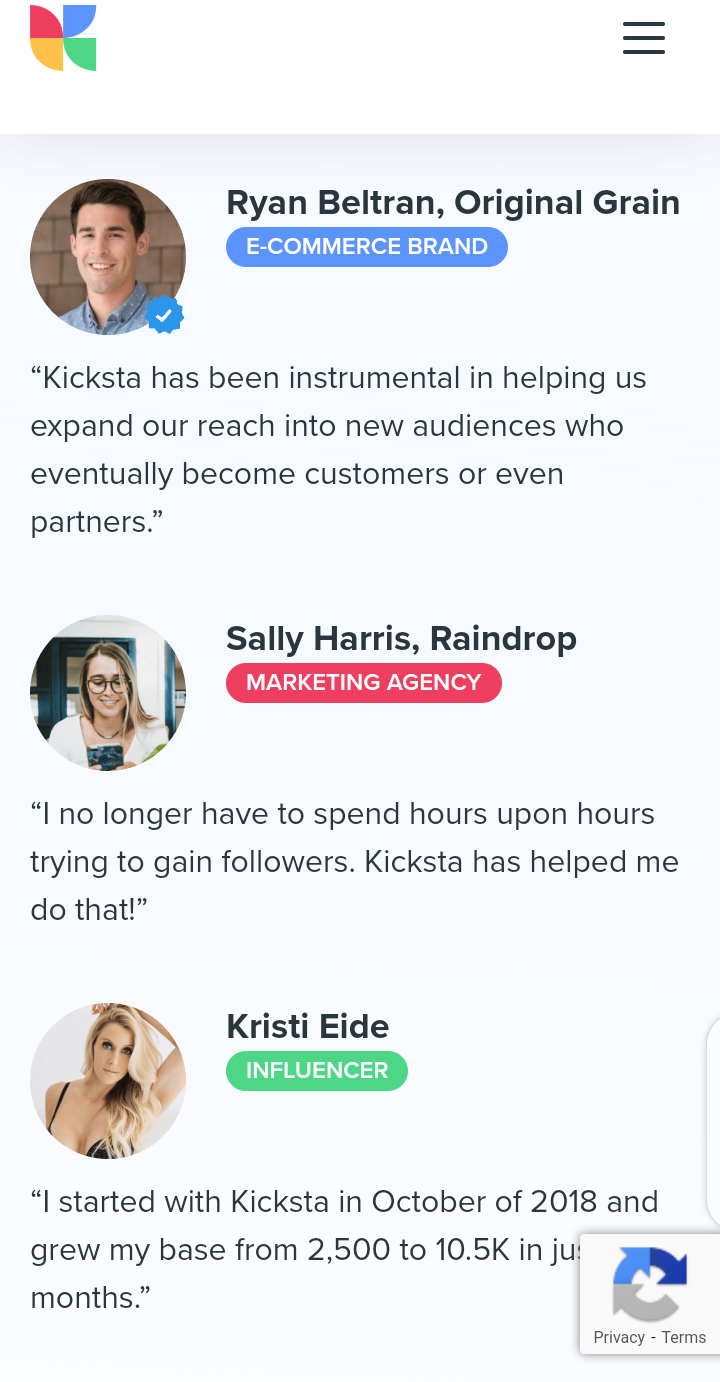Click Ryan Beltran's profile photo

105,255
